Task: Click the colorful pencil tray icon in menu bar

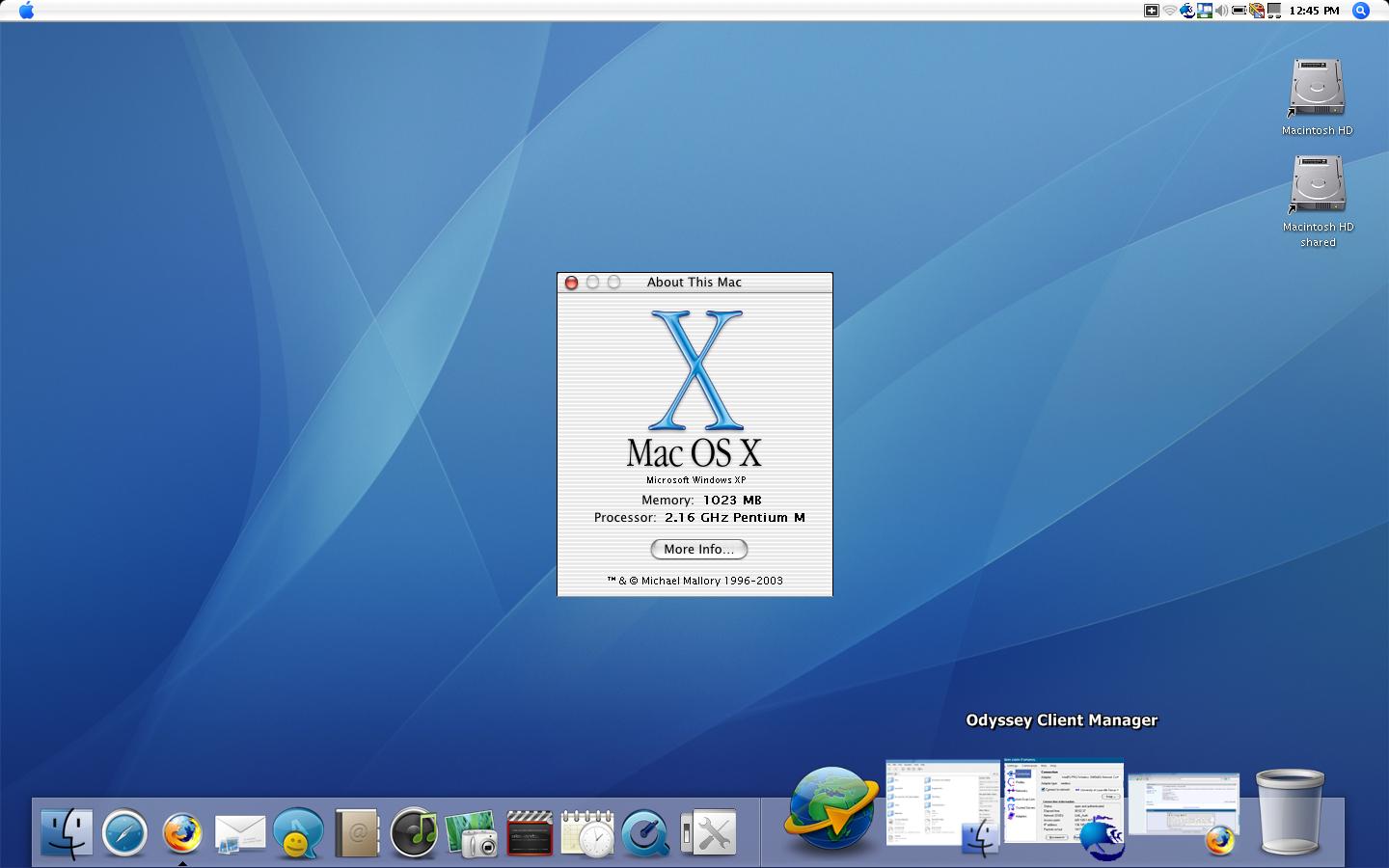Action: pyautogui.click(x=1257, y=11)
